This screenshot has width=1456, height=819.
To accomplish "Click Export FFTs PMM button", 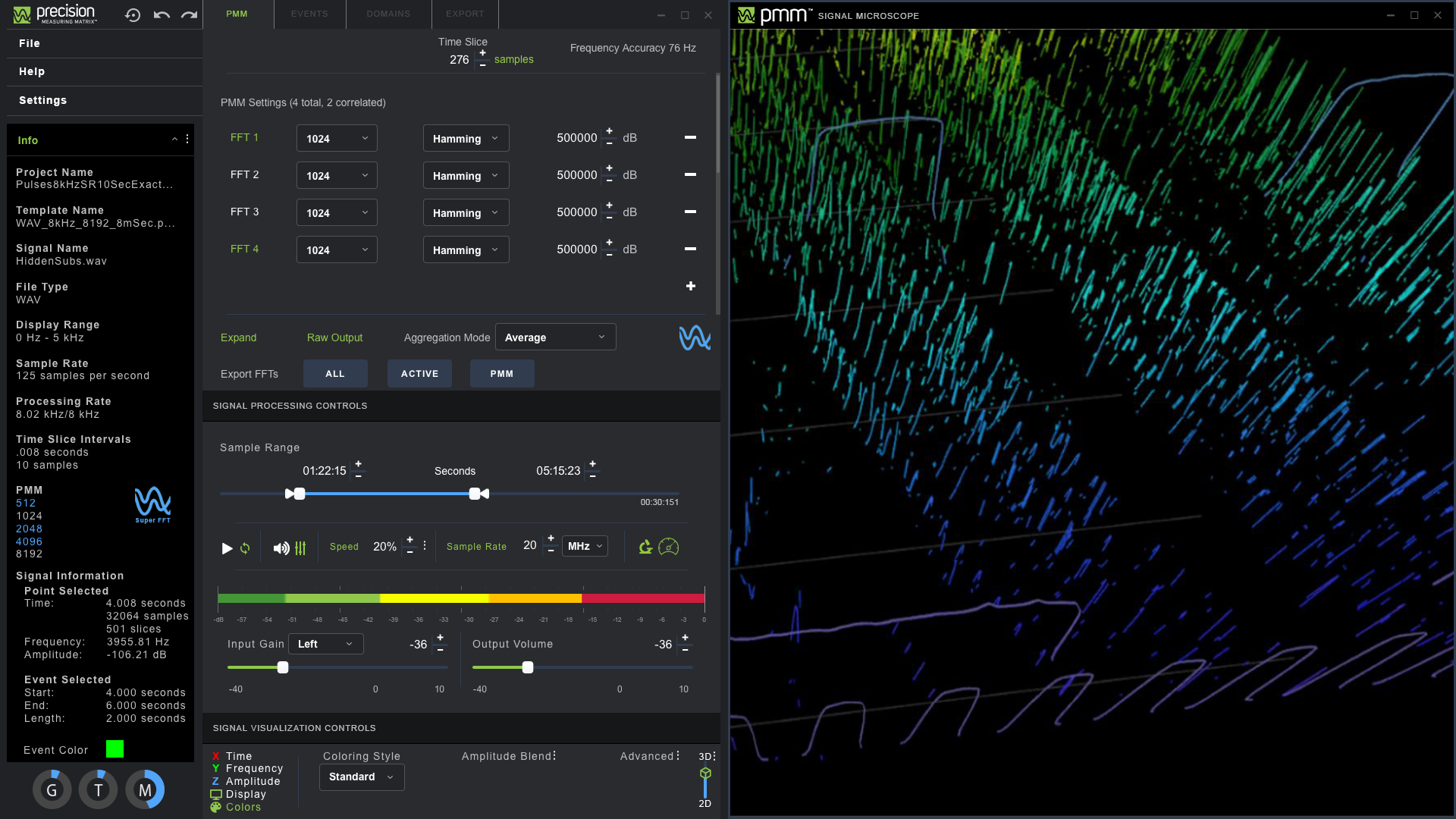I will click(x=502, y=374).
